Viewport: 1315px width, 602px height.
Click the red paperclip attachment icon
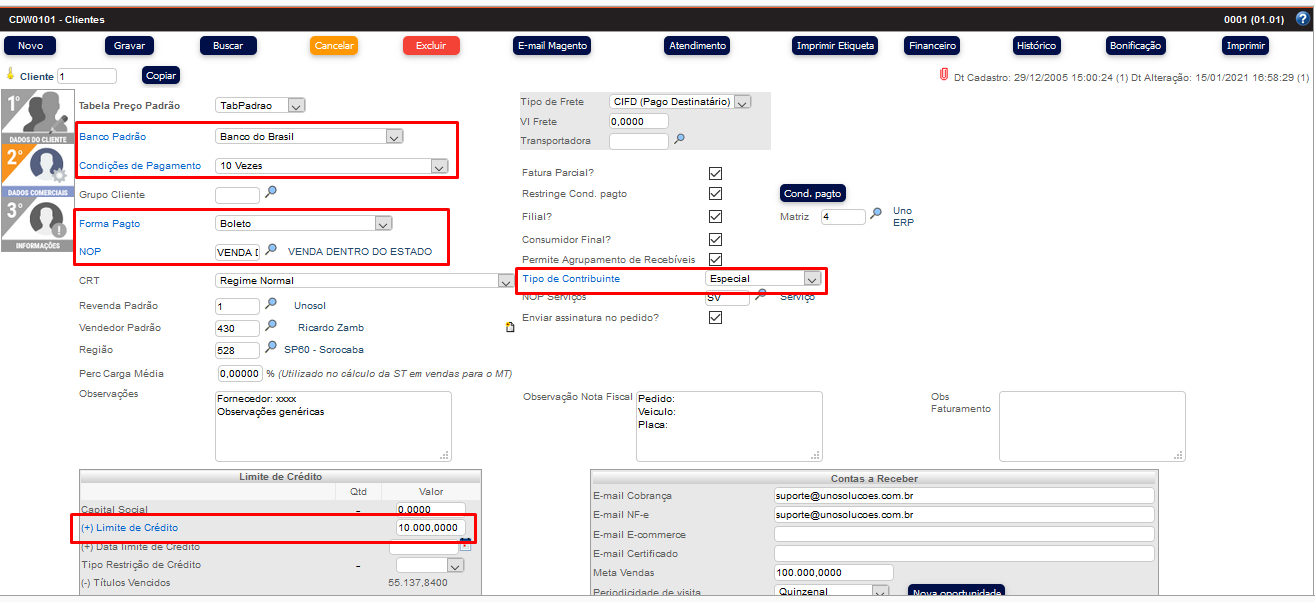coord(942,75)
